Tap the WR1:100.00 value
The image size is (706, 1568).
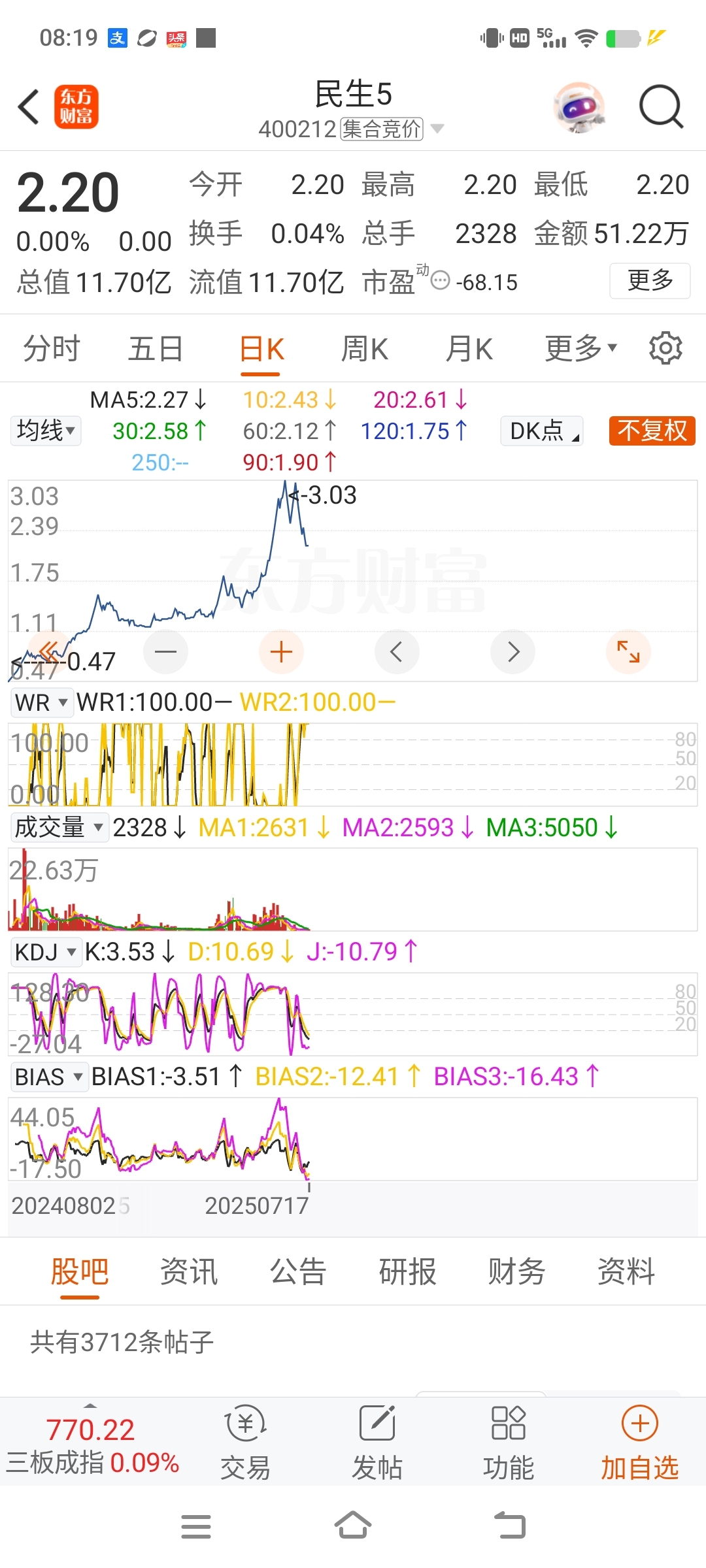154,702
